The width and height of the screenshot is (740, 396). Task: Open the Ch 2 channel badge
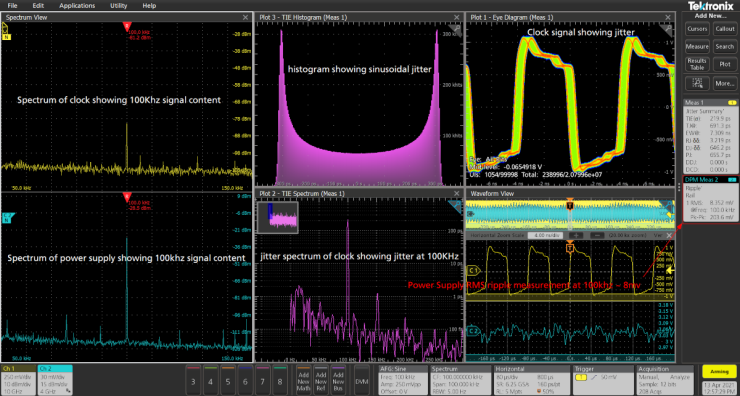[x=55, y=380]
